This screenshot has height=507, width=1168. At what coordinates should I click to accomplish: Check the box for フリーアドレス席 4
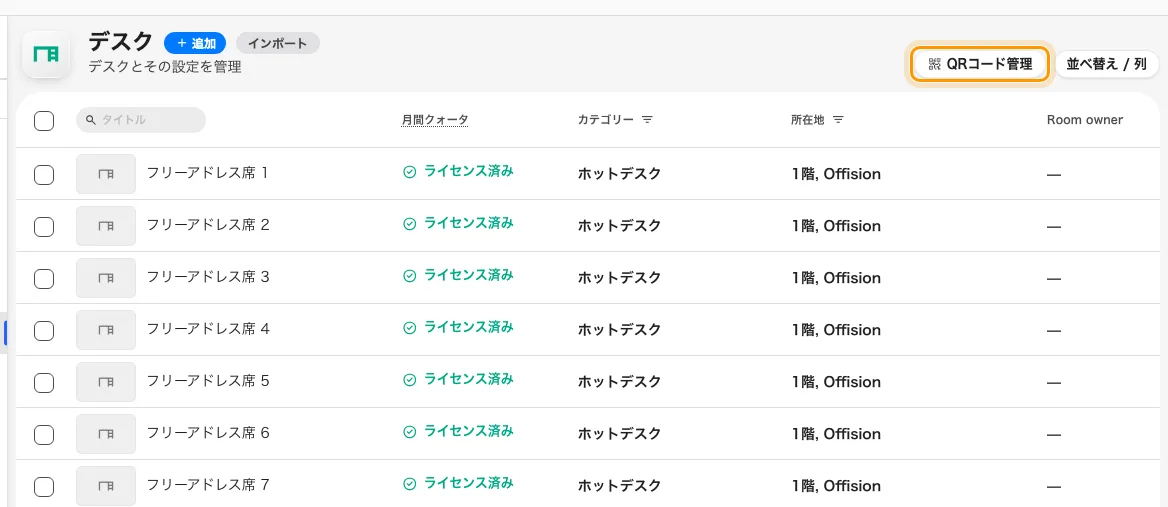[x=44, y=331]
